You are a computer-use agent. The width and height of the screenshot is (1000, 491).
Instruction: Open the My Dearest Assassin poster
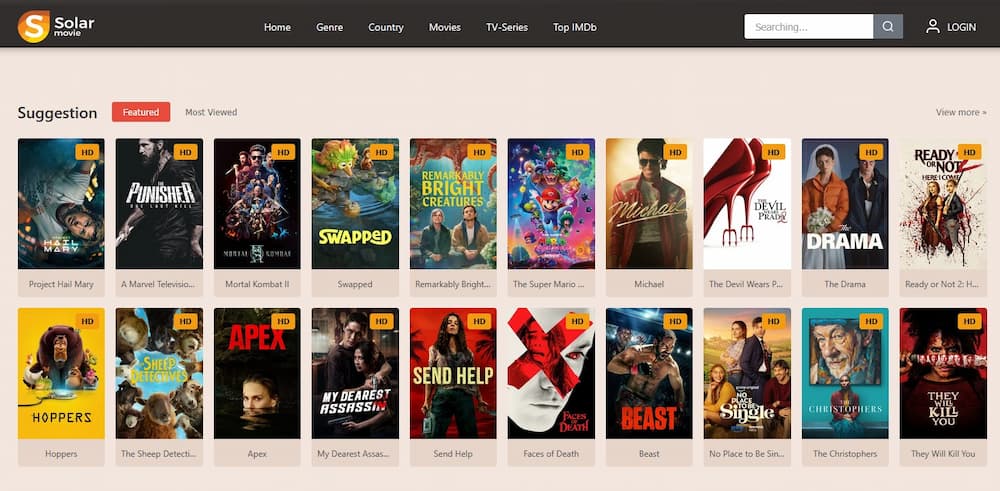pyautogui.click(x=355, y=373)
